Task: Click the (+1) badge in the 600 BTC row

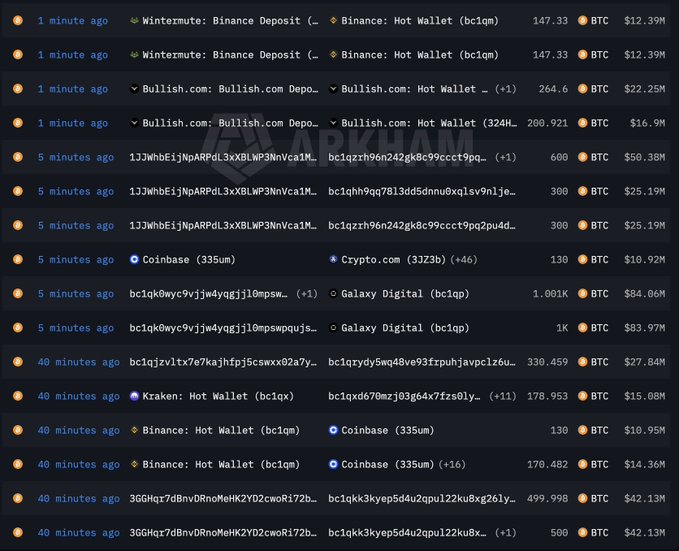Action: (x=505, y=157)
